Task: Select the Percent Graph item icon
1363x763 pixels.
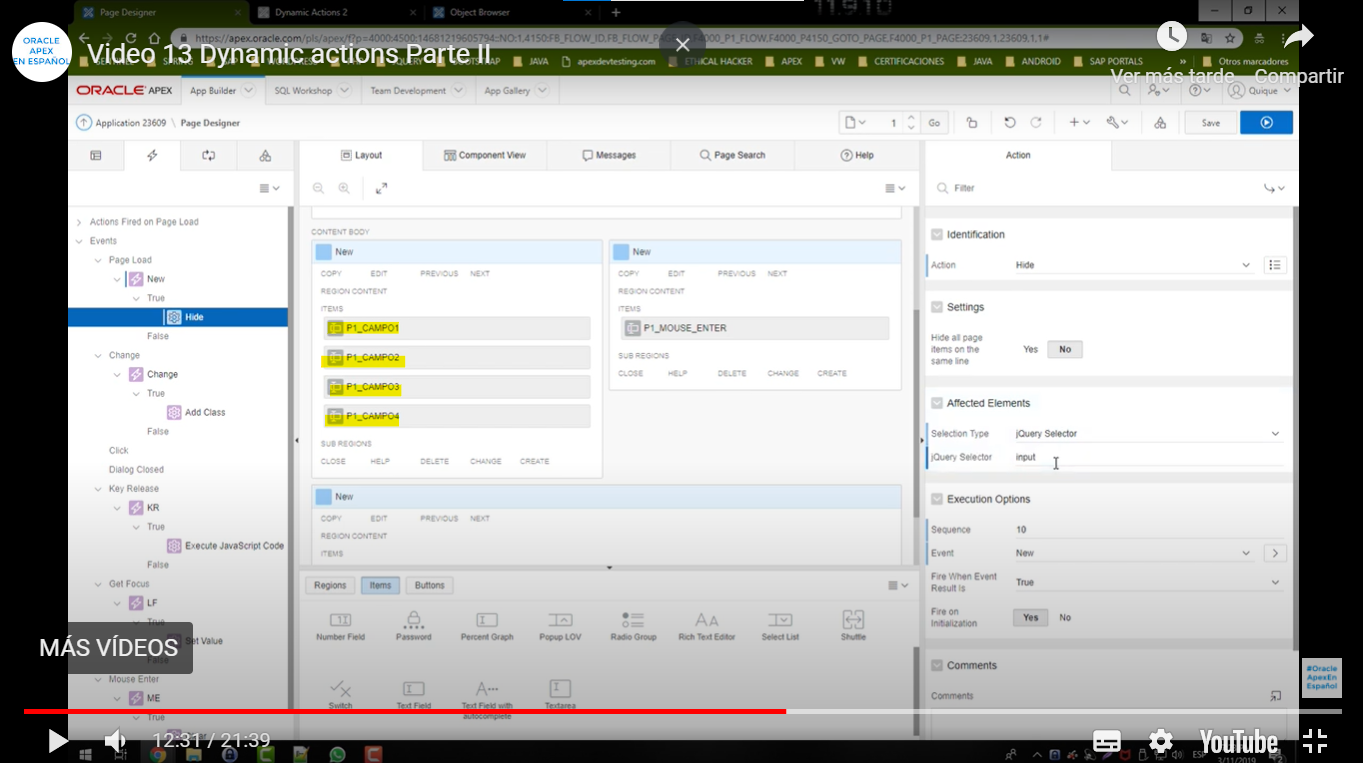Action: pos(487,620)
